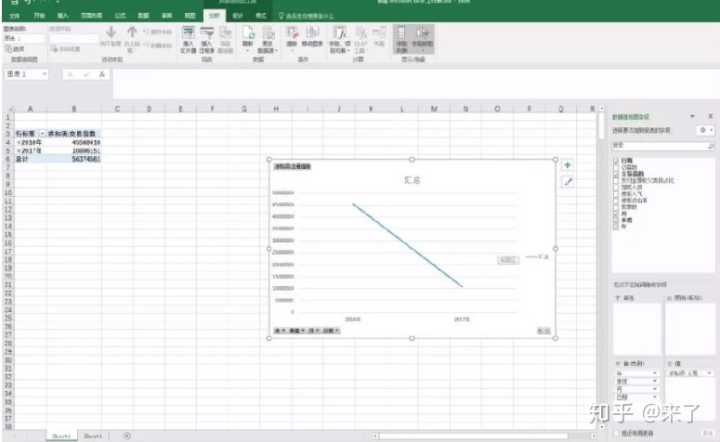Toggle the first field checkbox in field list
Viewport: 720px width, 442px height.
(x=616, y=159)
